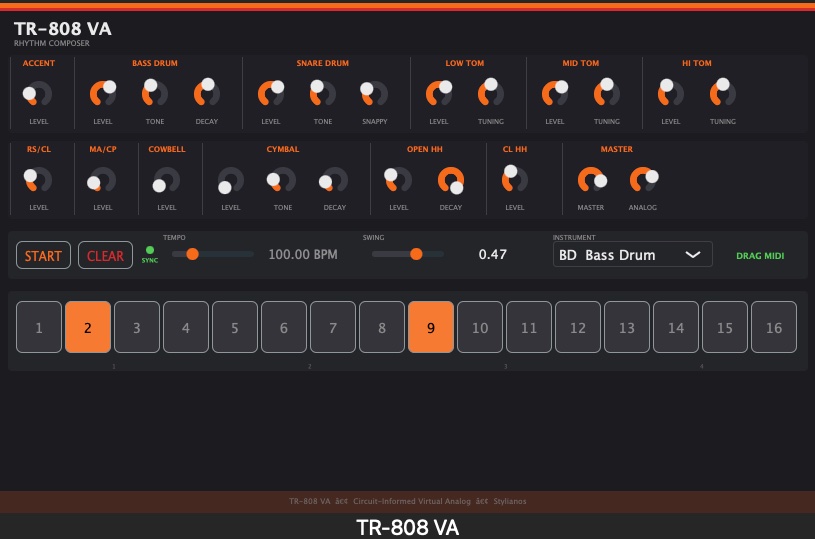Click the Master volume knob

pyautogui.click(x=591, y=180)
